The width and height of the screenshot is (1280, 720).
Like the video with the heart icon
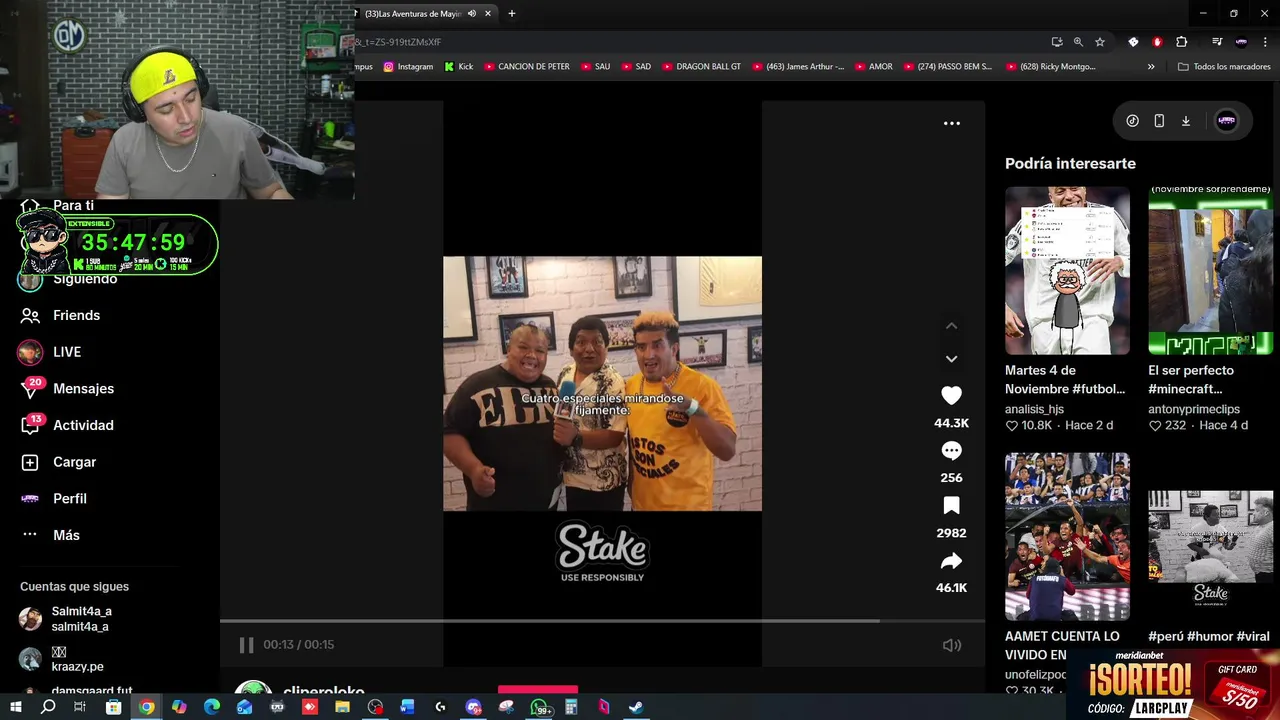click(951, 395)
